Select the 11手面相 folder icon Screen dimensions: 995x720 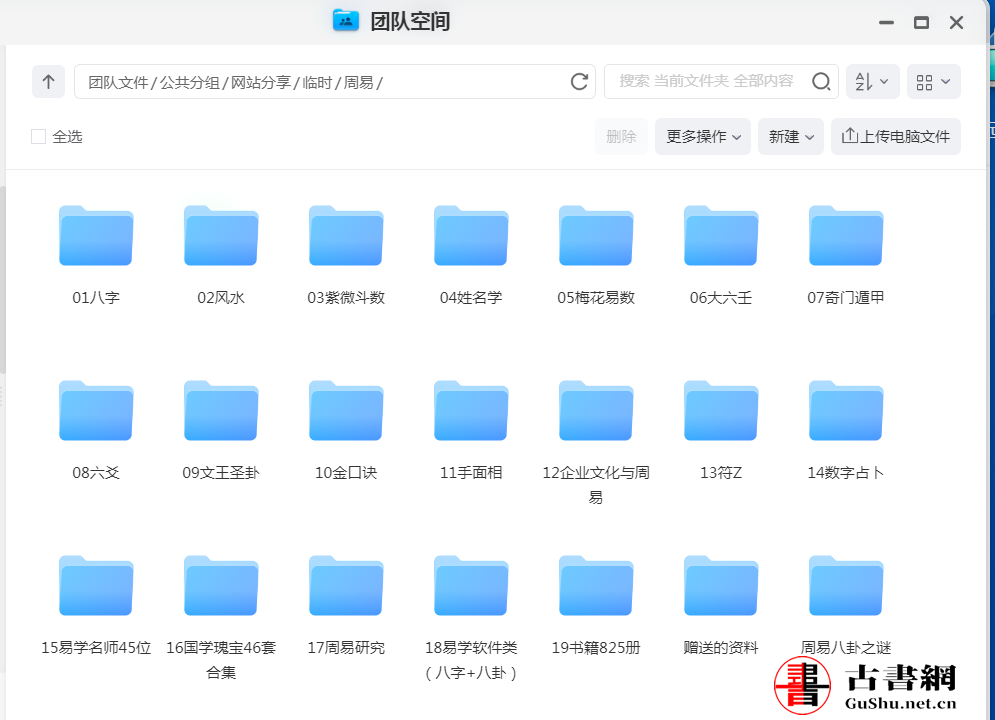[471, 410]
